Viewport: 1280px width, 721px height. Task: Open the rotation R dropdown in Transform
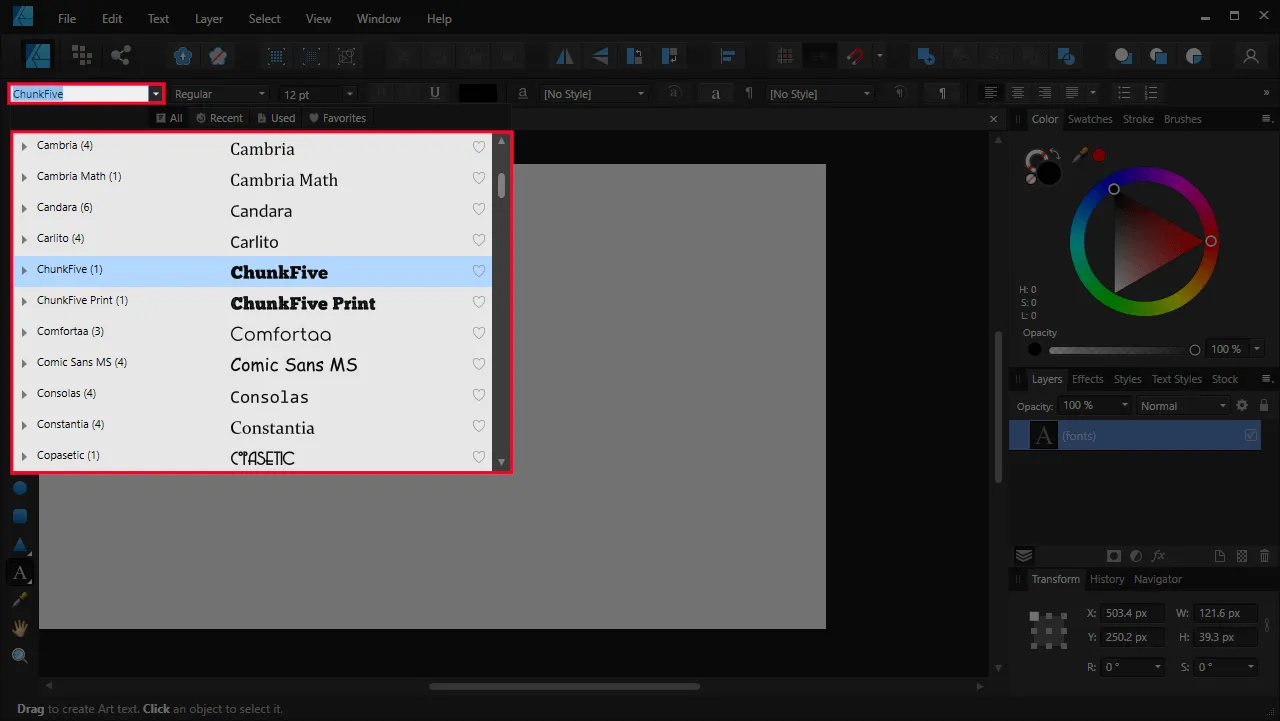1158,667
